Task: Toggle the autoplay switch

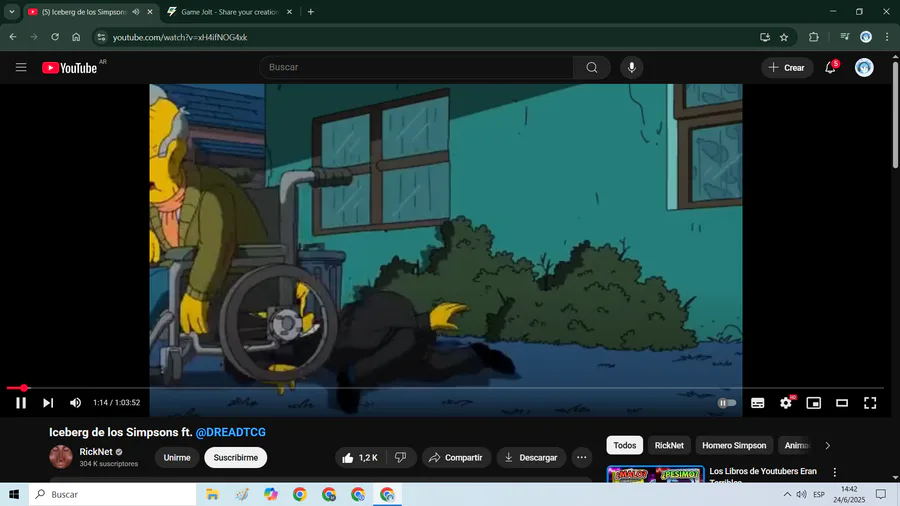Action: click(x=727, y=403)
